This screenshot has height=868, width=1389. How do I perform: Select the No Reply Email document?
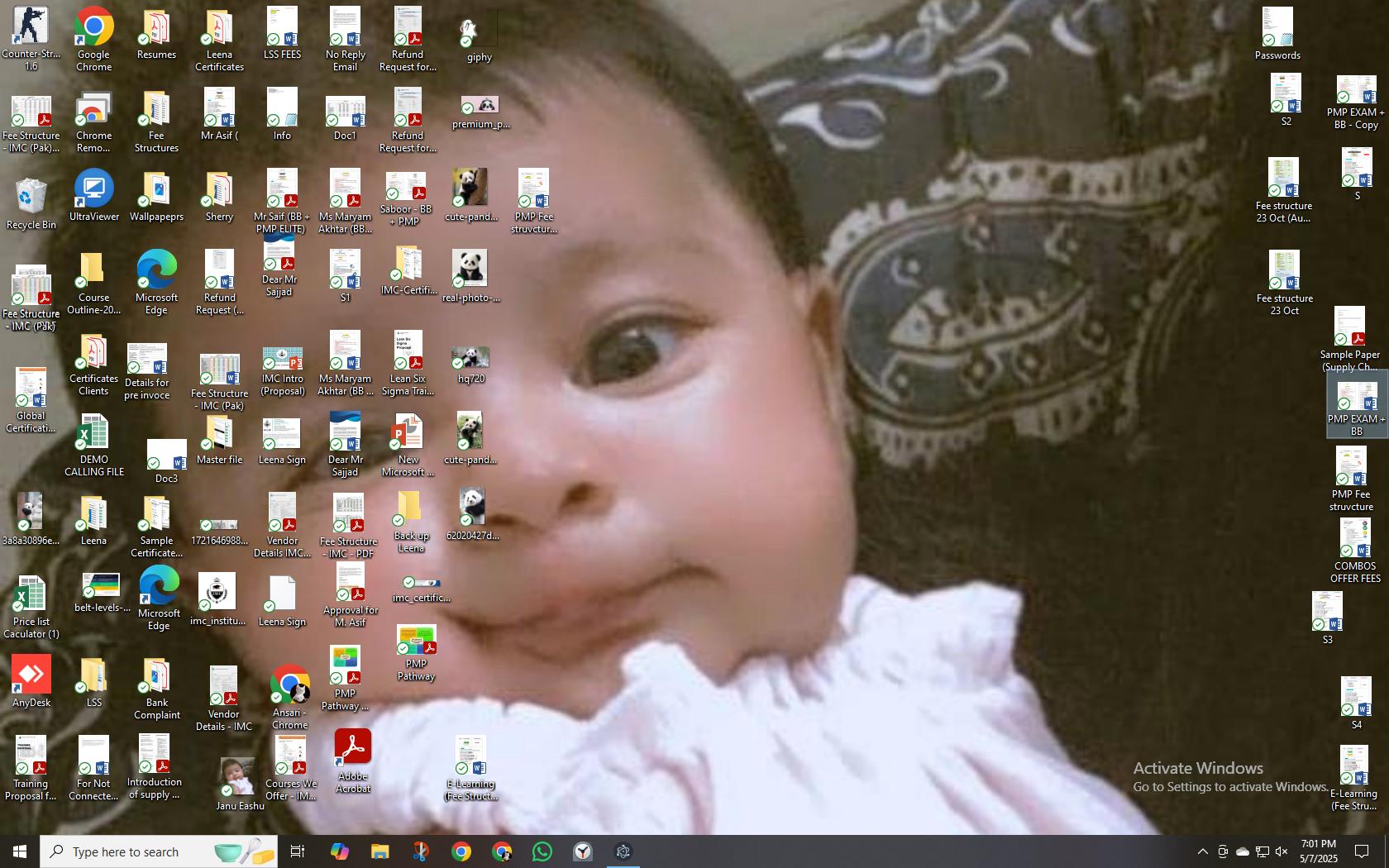[x=345, y=38]
